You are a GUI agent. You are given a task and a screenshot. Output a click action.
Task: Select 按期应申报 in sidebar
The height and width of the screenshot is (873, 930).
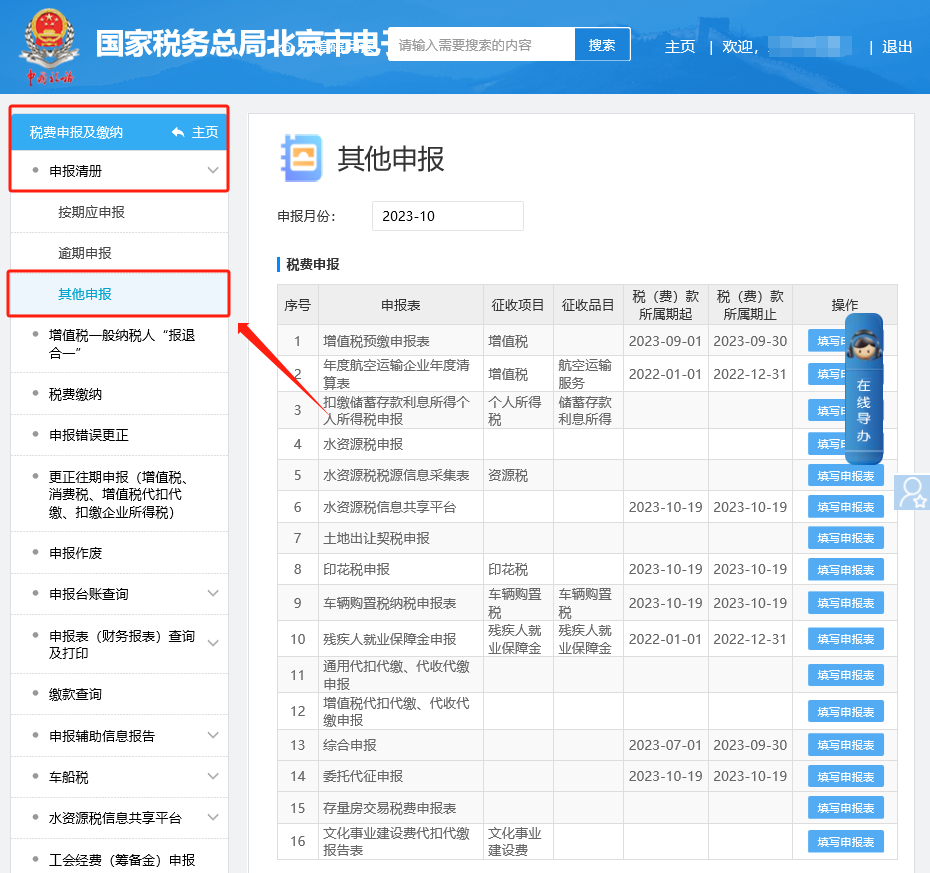[91, 212]
